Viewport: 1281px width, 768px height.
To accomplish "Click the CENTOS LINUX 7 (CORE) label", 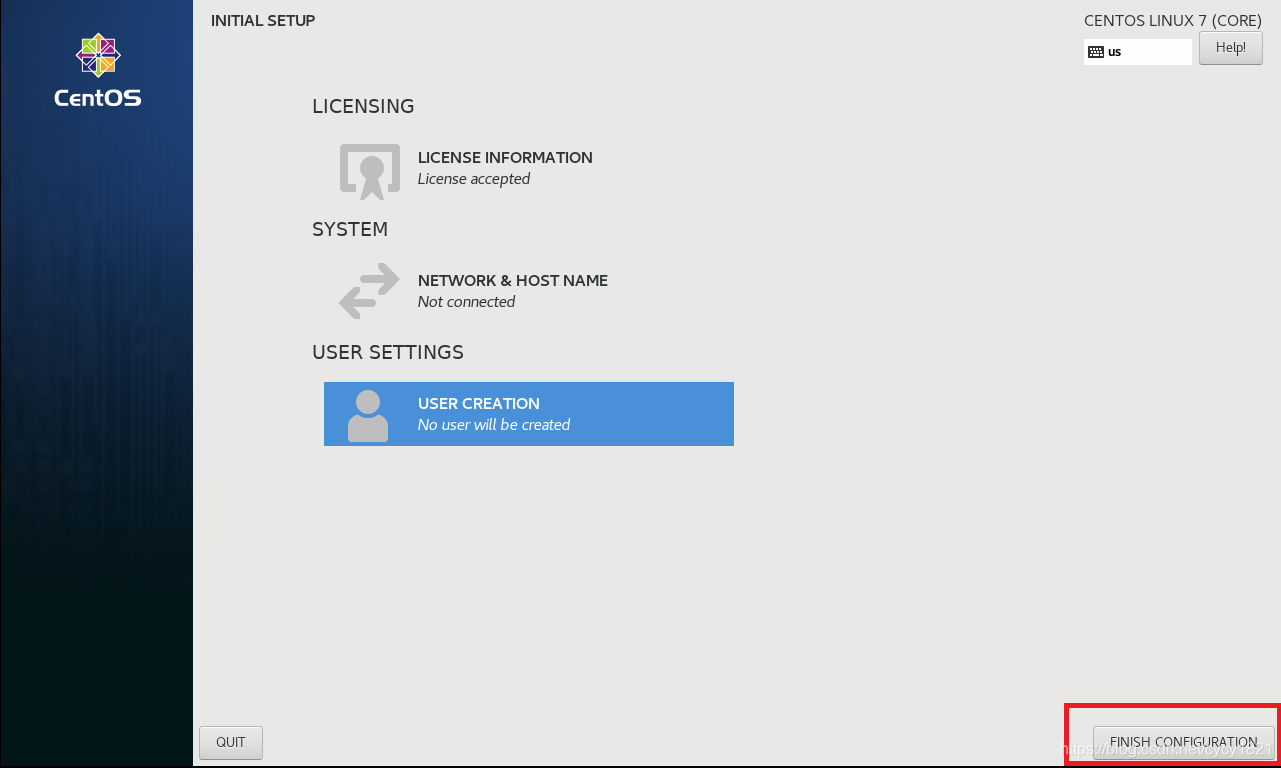I will click(1173, 20).
